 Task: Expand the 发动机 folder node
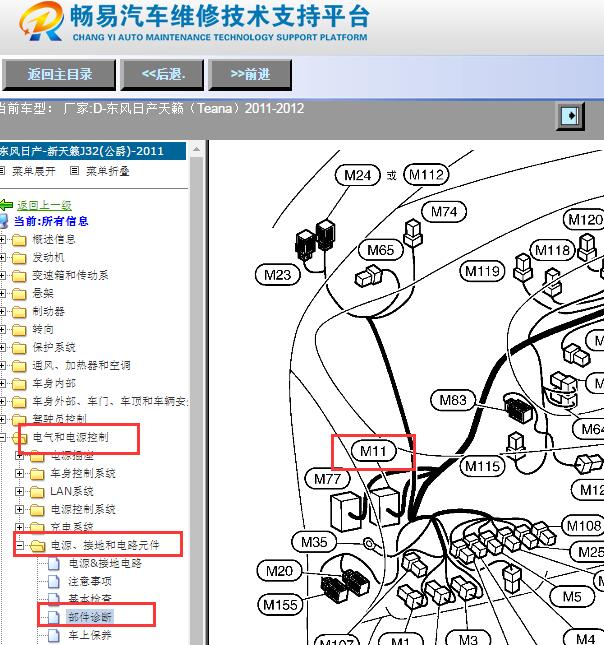[2, 258]
